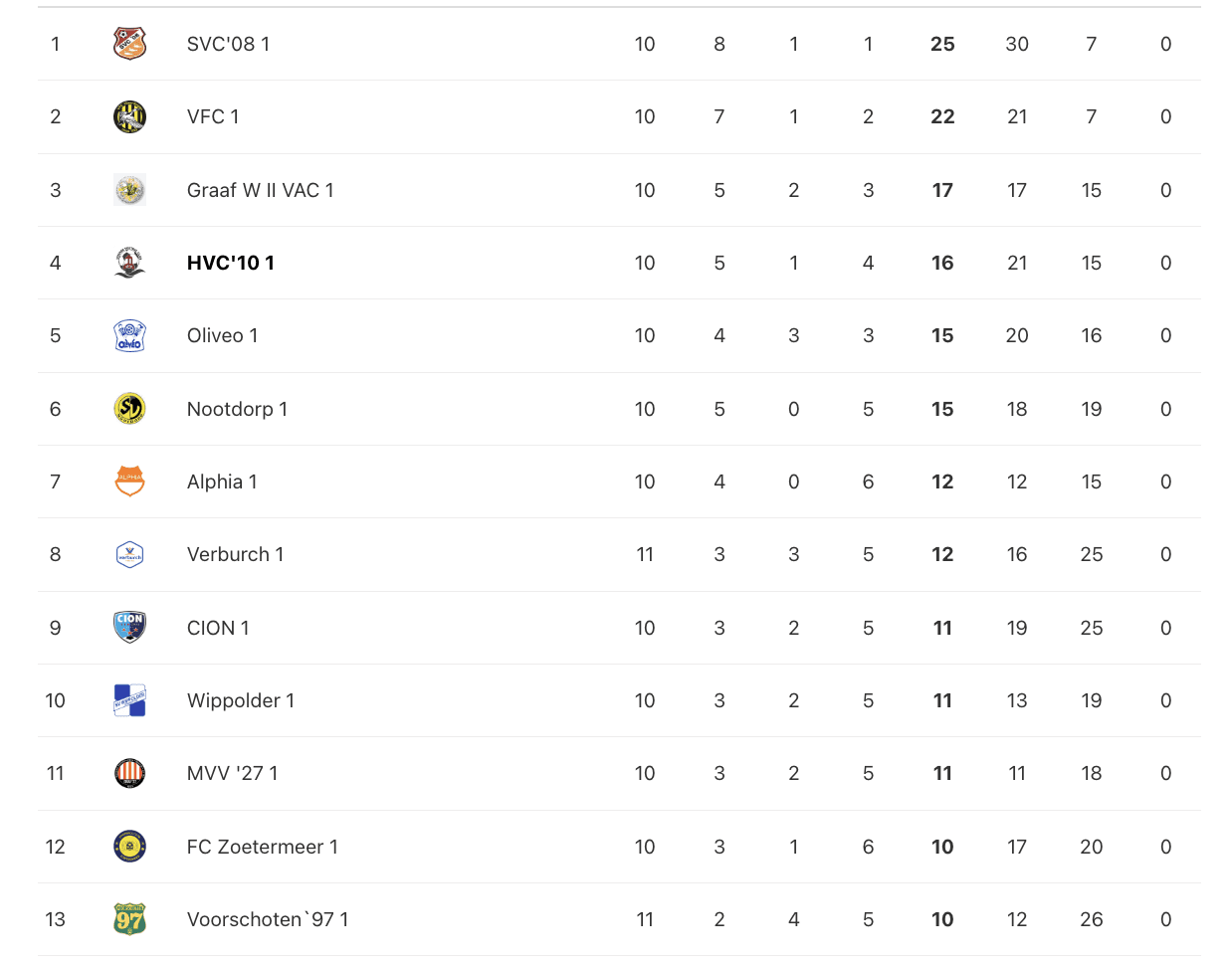Click the HVC'10 club logo
The image size is (1232, 965).
pos(129,263)
